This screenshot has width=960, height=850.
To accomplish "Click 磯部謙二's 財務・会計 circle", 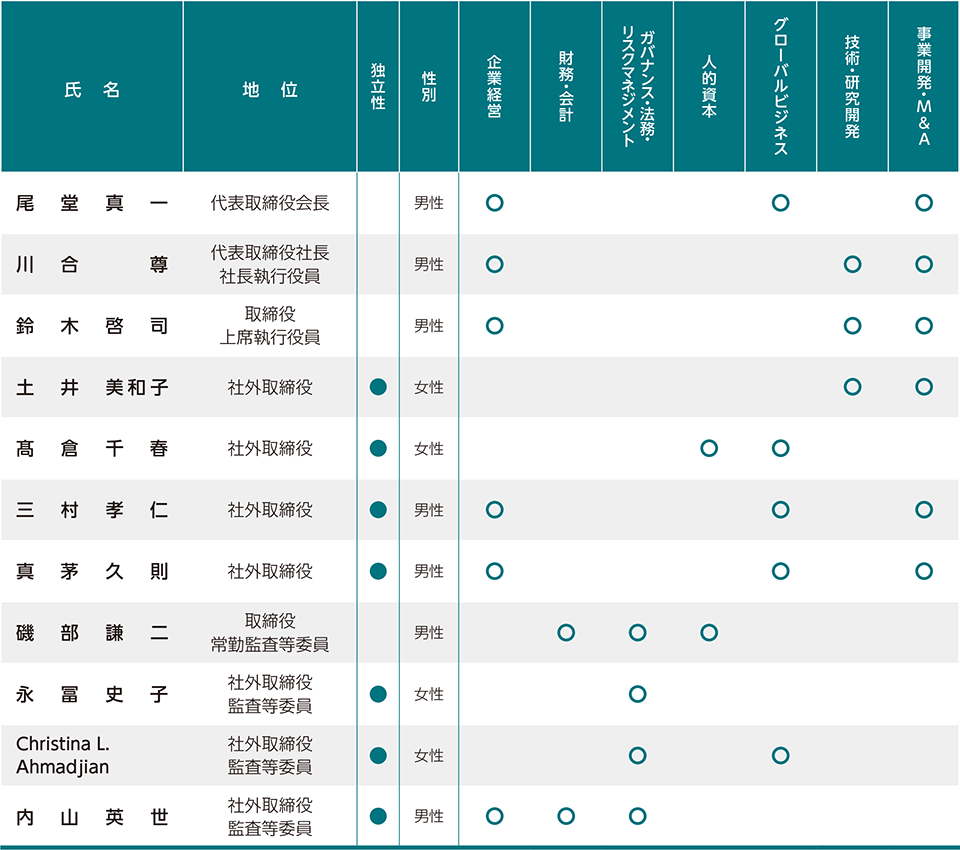I will tap(566, 633).
